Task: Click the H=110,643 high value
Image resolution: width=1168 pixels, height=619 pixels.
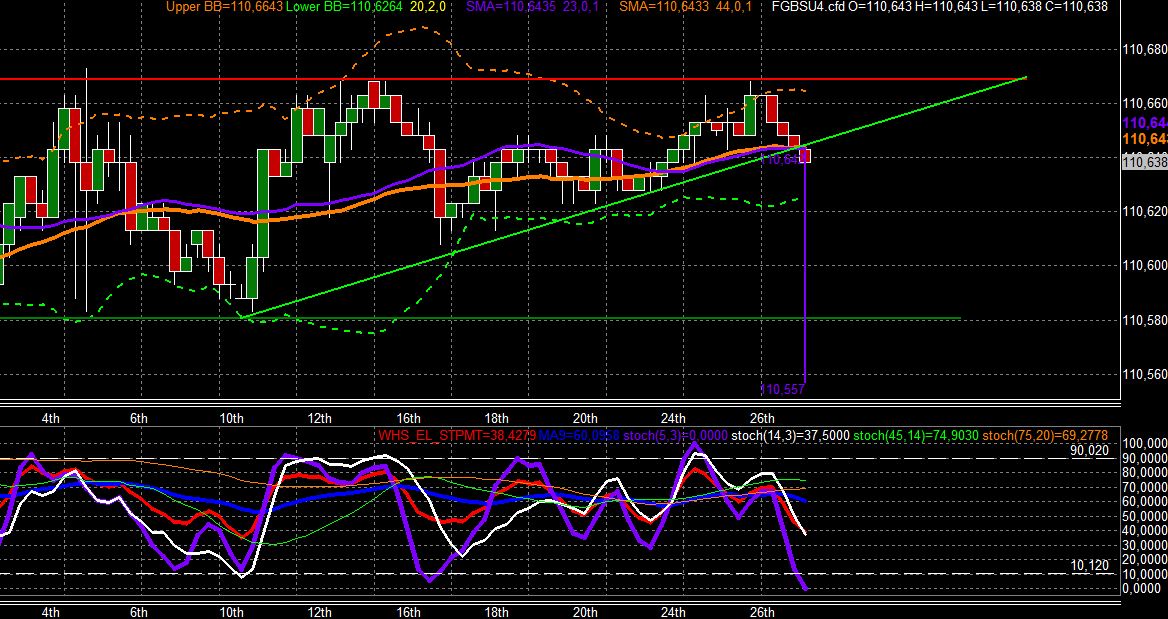Action: [945, 7]
